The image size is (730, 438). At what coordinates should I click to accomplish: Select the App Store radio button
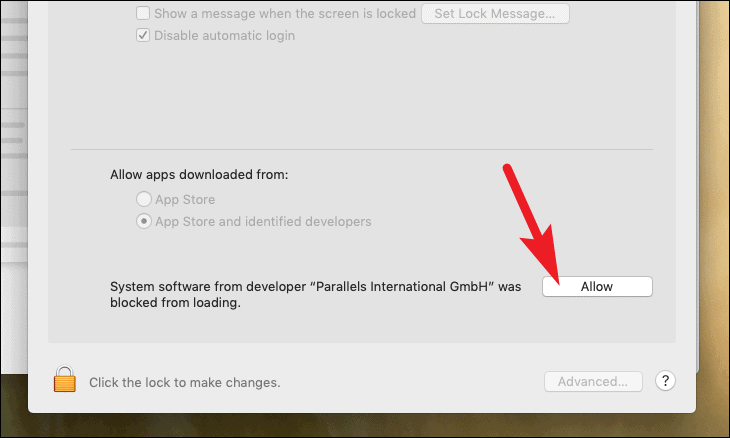coord(144,199)
